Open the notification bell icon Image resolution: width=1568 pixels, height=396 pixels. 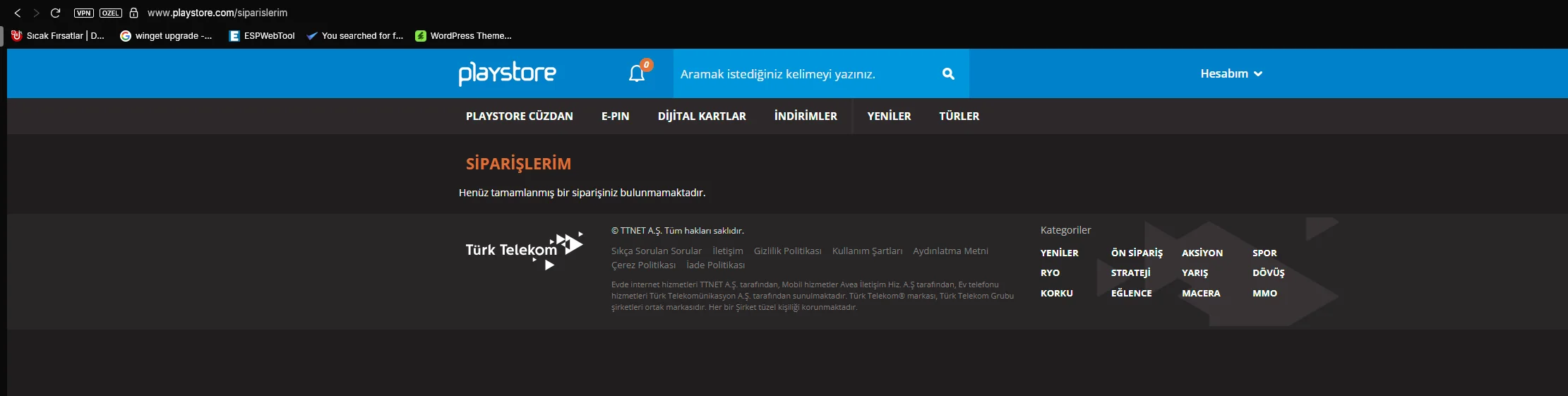pyautogui.click(x=637, y=73)
